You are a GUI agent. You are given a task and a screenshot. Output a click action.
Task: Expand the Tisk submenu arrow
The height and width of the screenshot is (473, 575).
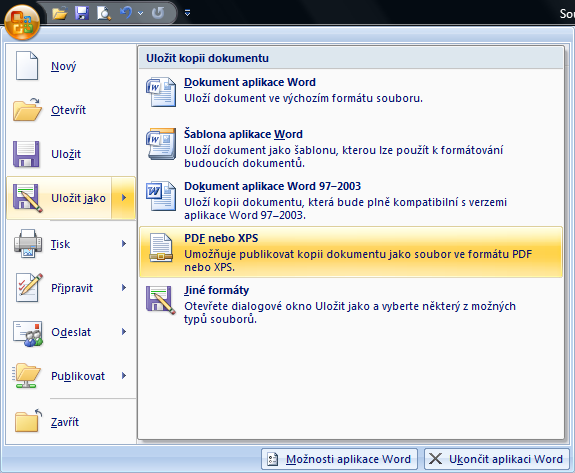click(x=124, y=244)
